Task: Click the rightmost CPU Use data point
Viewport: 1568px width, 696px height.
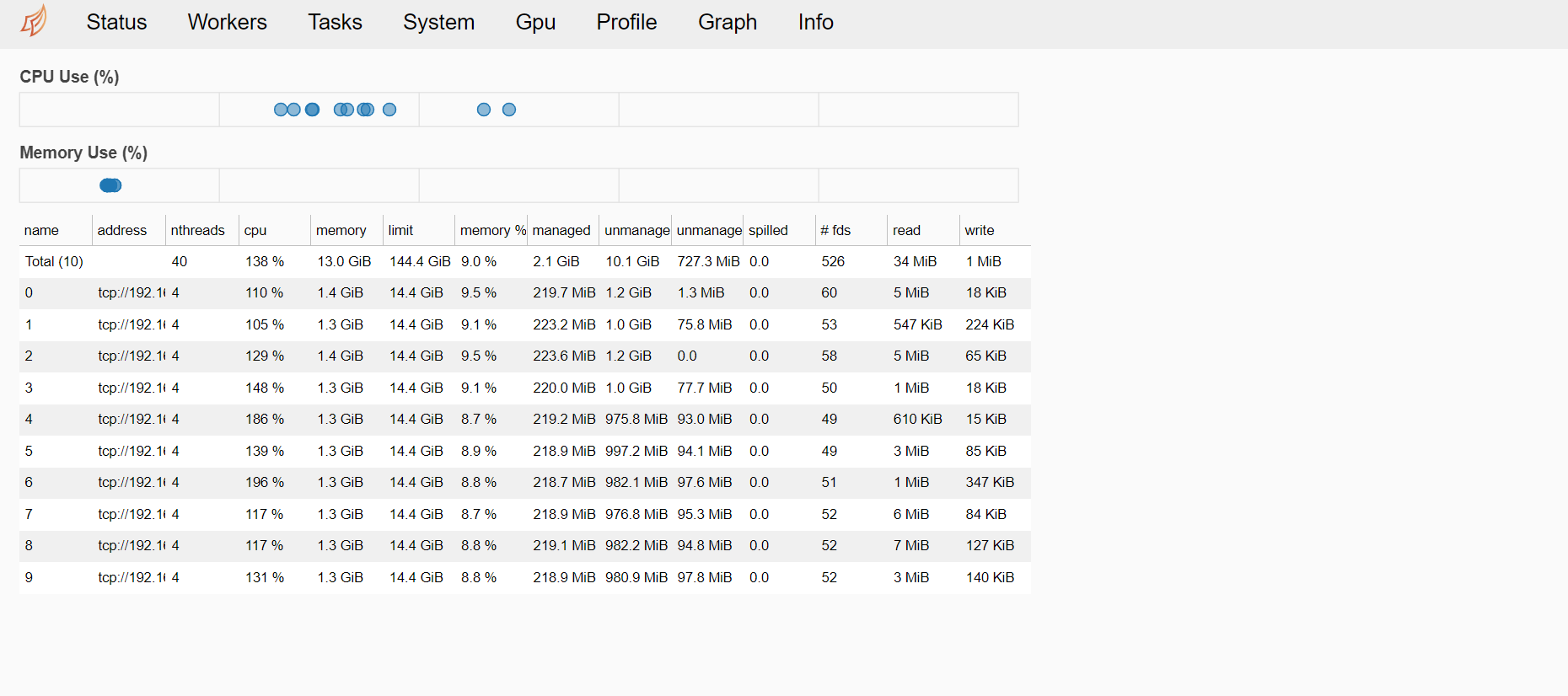Action: 508,110
